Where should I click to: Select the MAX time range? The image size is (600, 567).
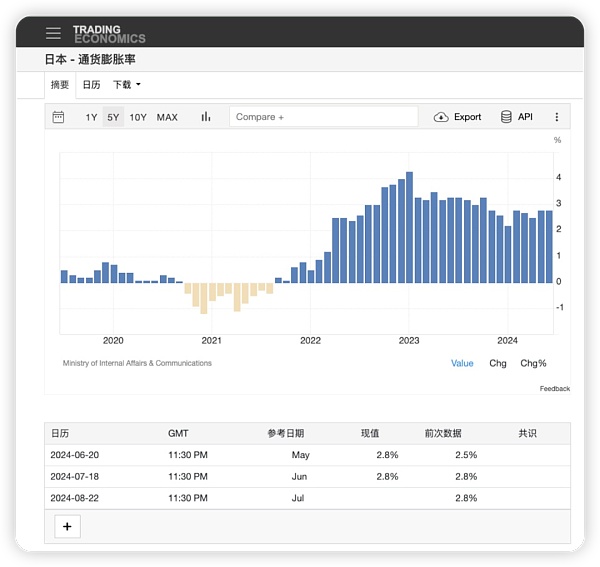tap(167, 117)
